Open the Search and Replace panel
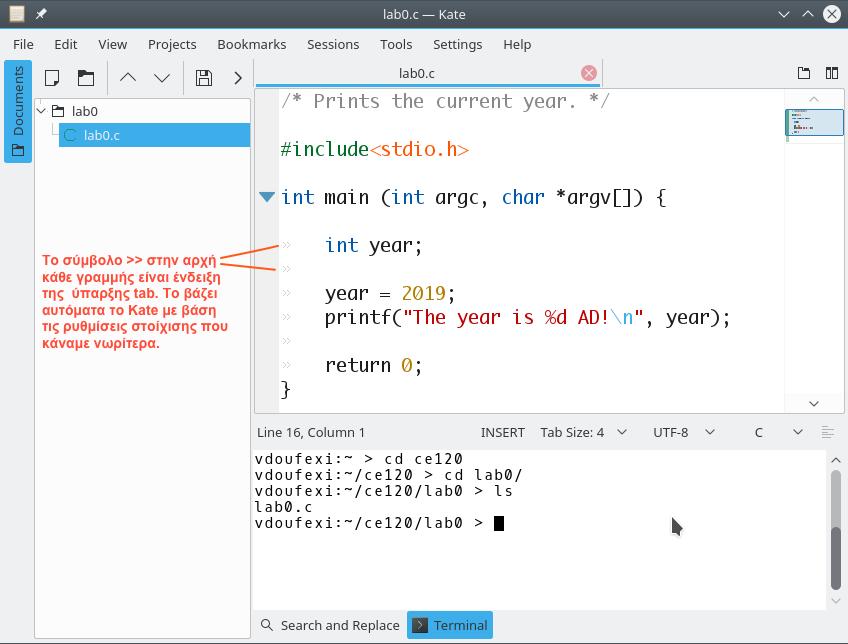The image size is (848, 644). [x=330, y=625]
